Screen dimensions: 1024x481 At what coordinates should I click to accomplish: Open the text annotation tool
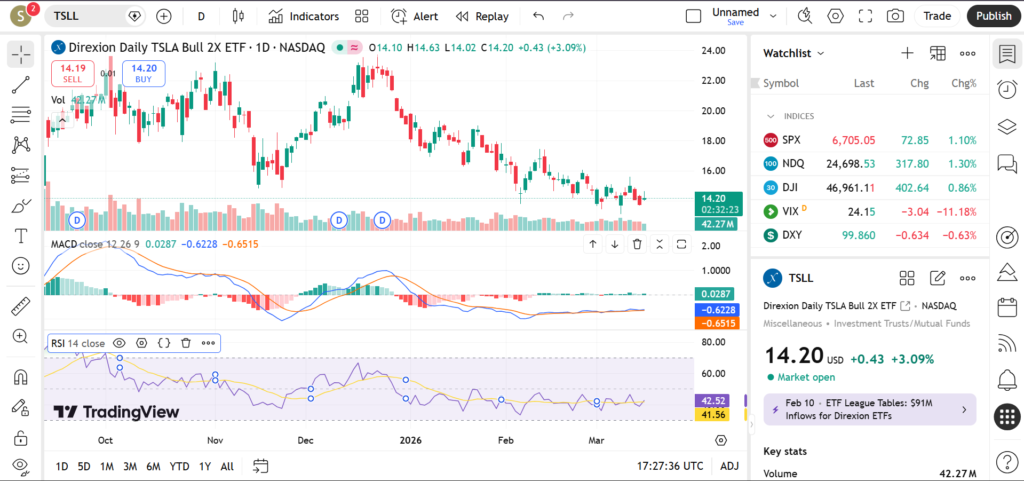point(20,236)
